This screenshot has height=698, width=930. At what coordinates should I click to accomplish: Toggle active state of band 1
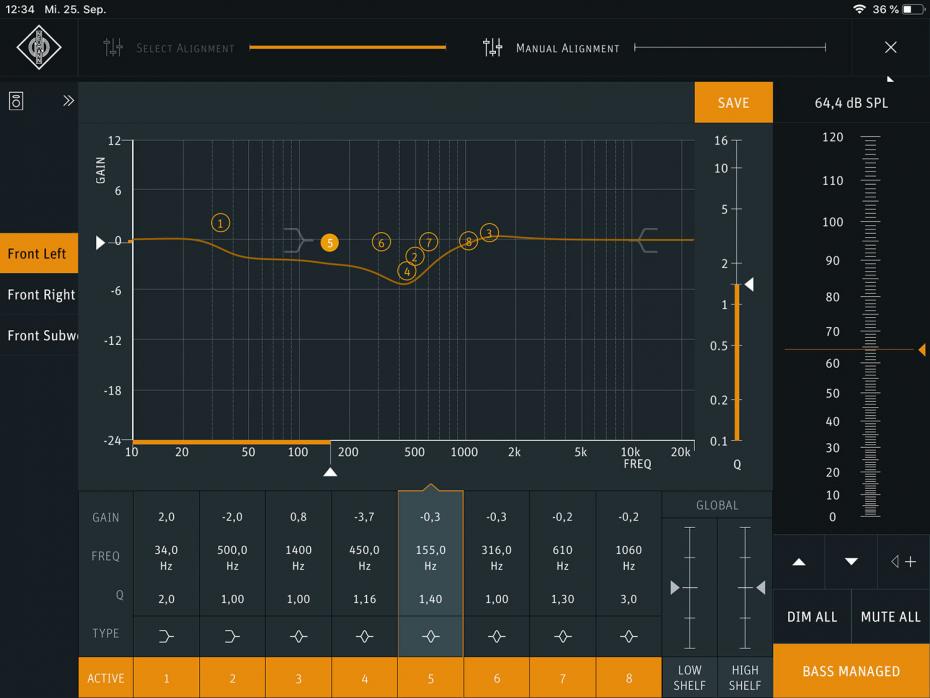pyautogui.click(x=166, y=678)
